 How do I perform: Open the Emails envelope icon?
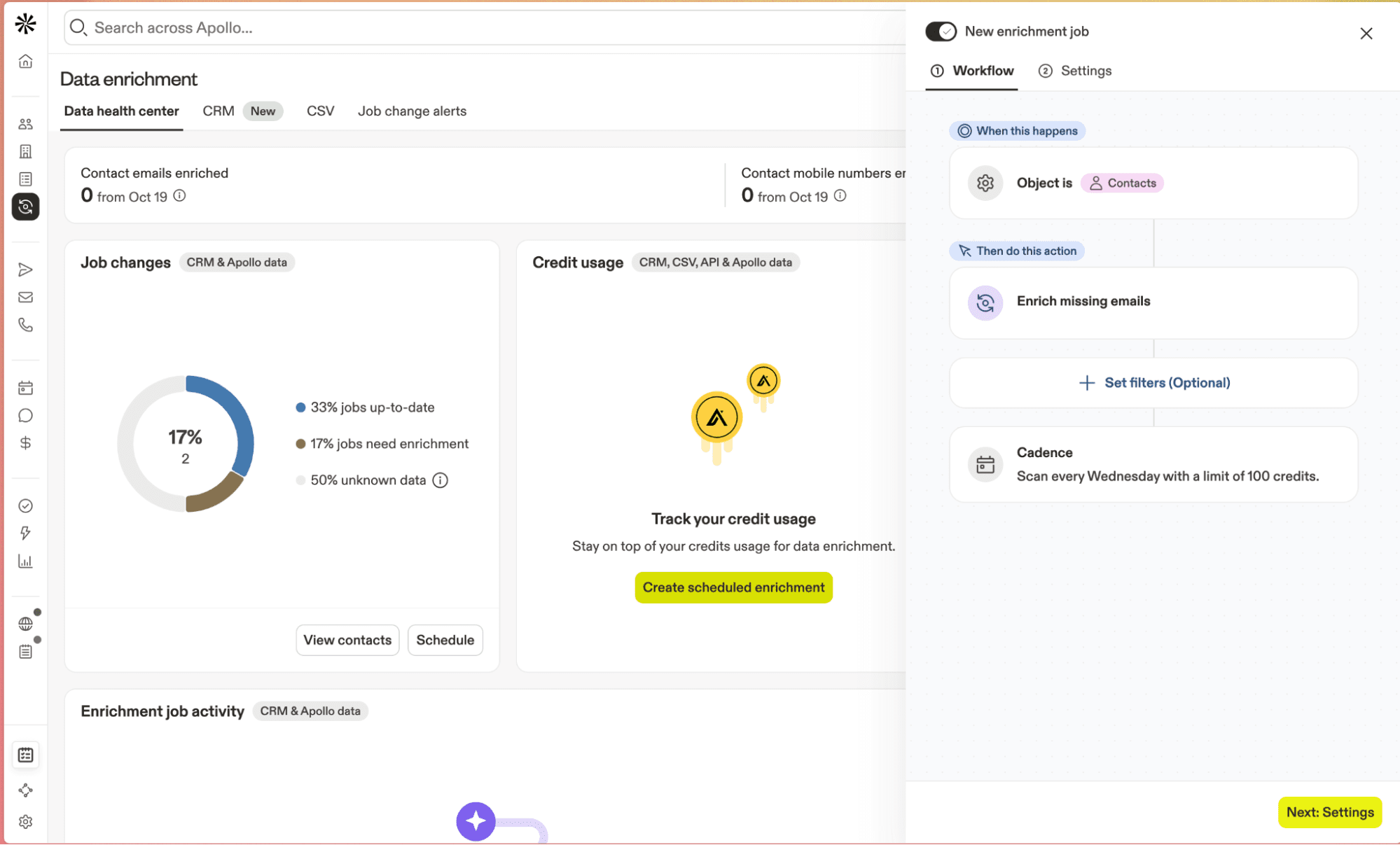26,298
